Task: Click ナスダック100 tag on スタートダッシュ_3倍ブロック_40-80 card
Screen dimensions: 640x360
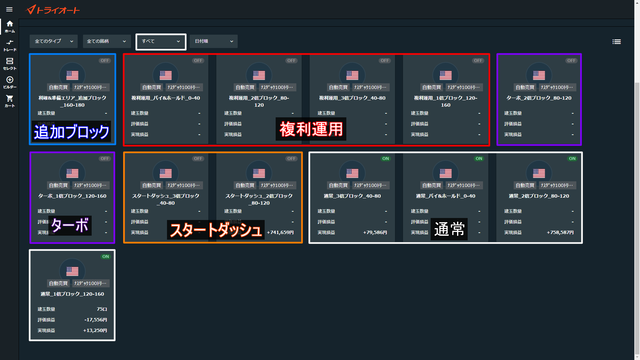Action: coord(184,185)
